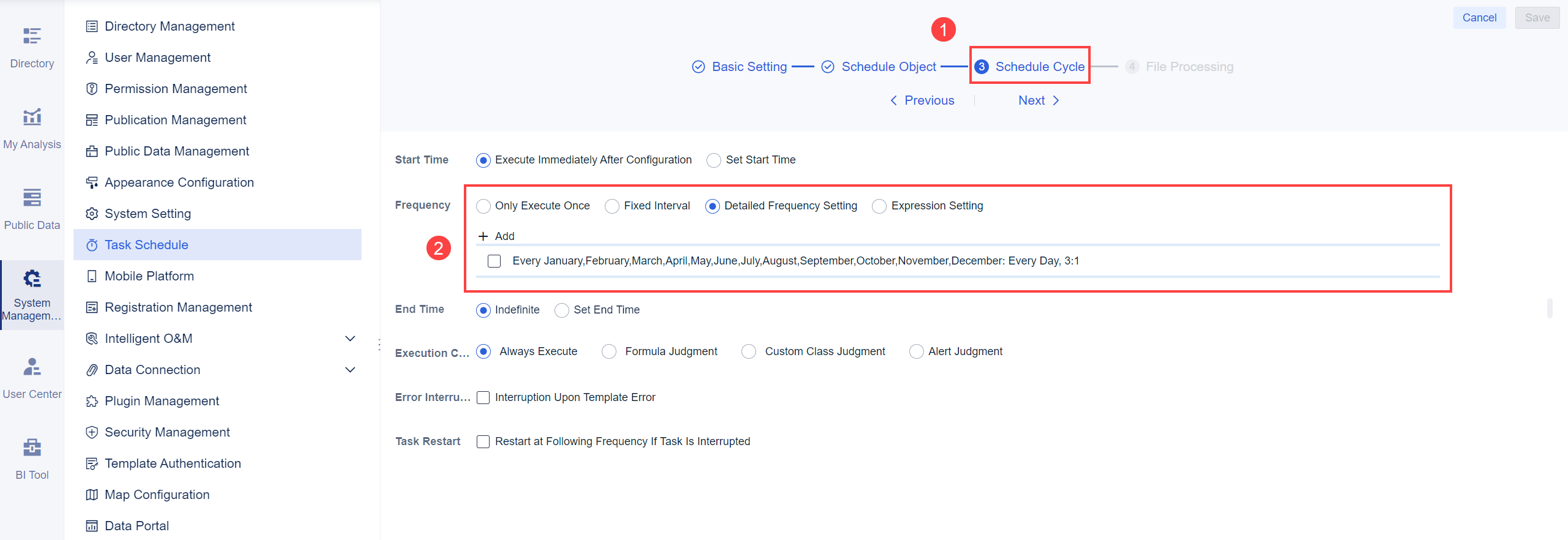
Task: Click the Plugin Management puzzle icon
Action: coord(92,401)
